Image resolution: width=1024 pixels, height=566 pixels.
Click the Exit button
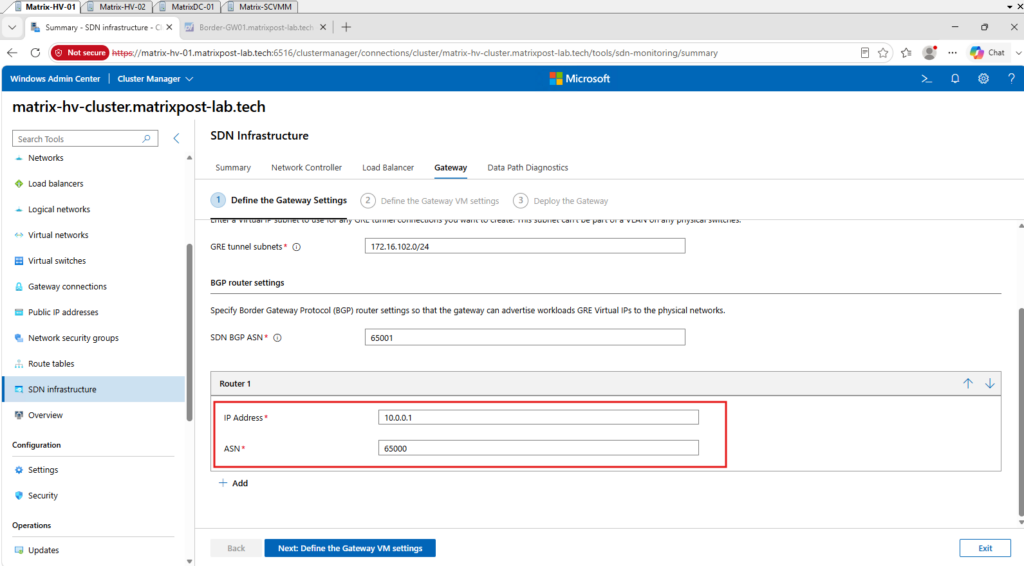point(985,548)
